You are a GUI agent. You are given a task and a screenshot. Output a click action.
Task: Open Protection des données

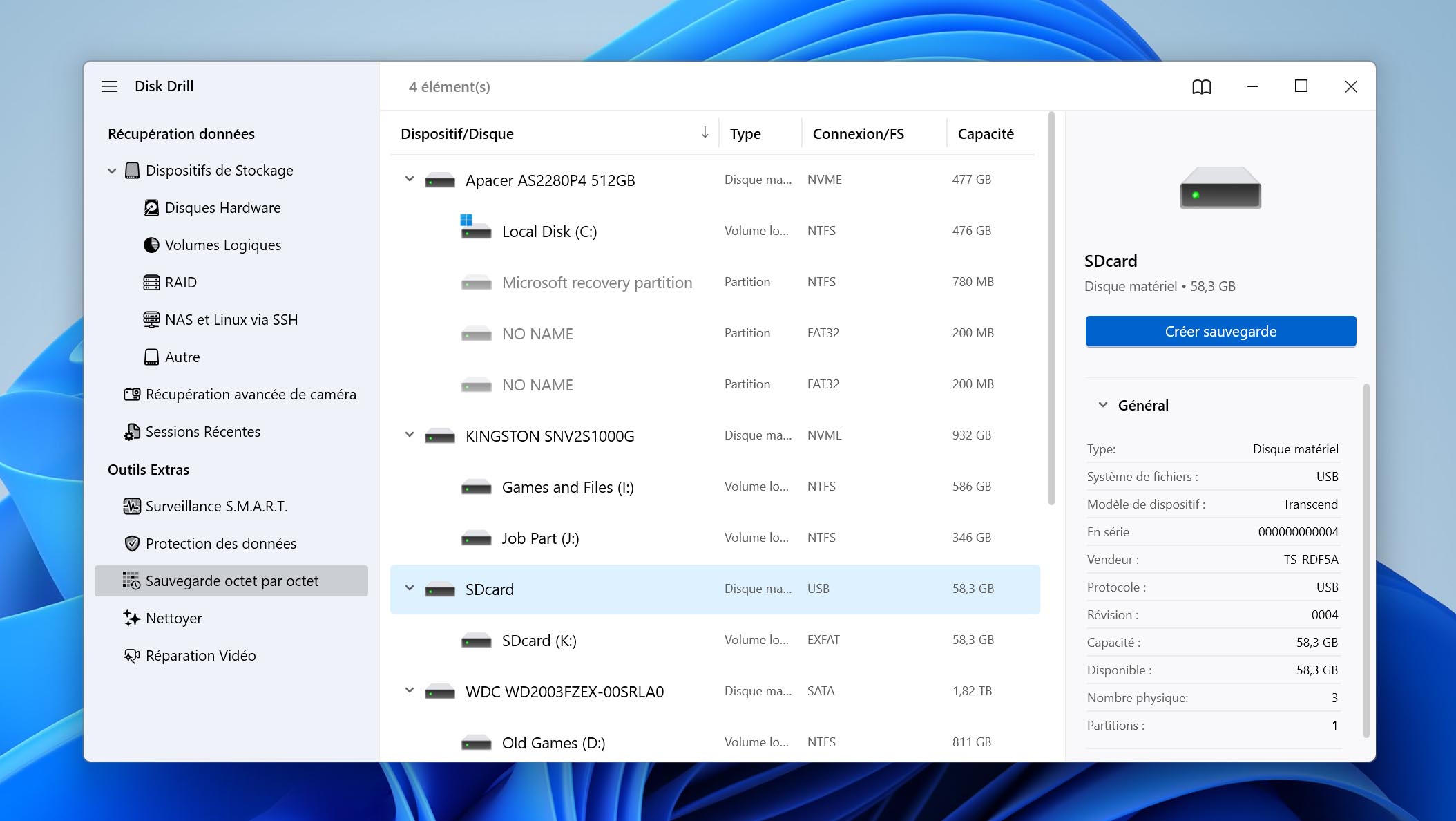click(x=231, y=544)
